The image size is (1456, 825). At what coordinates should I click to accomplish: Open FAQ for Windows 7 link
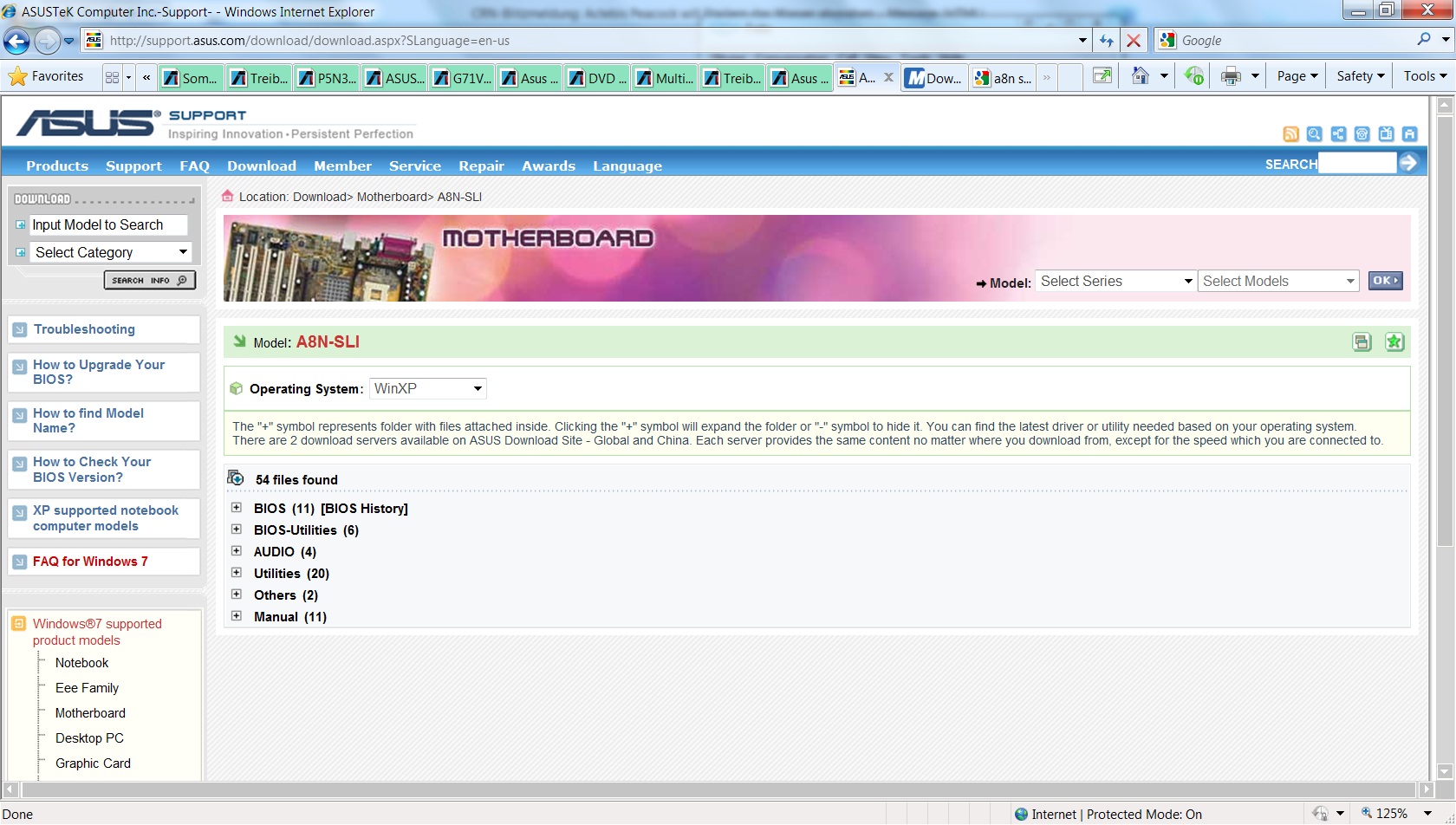click(90, 562)
